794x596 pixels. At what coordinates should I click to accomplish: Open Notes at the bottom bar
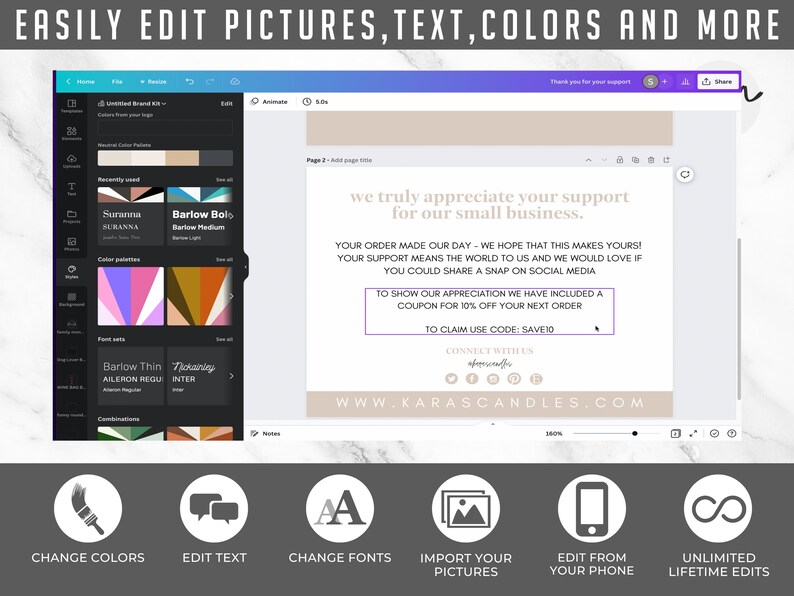coord(266,433)
